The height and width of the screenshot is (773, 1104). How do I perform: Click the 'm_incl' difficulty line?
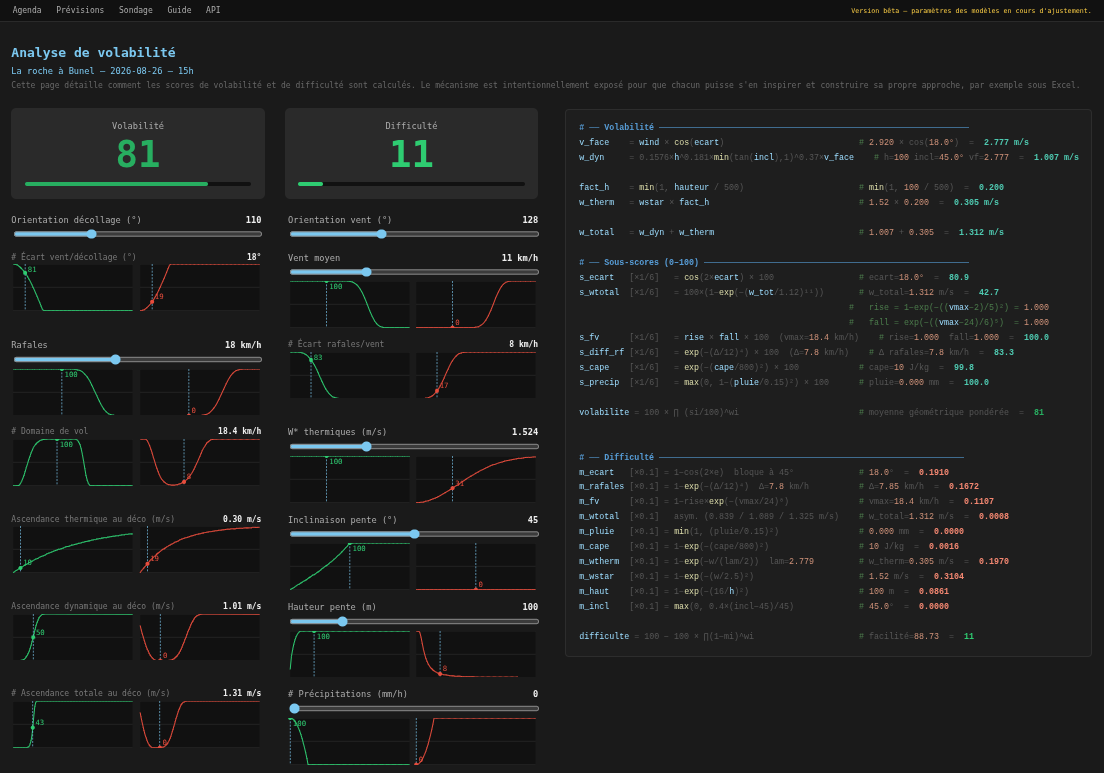tap(764, 606)
